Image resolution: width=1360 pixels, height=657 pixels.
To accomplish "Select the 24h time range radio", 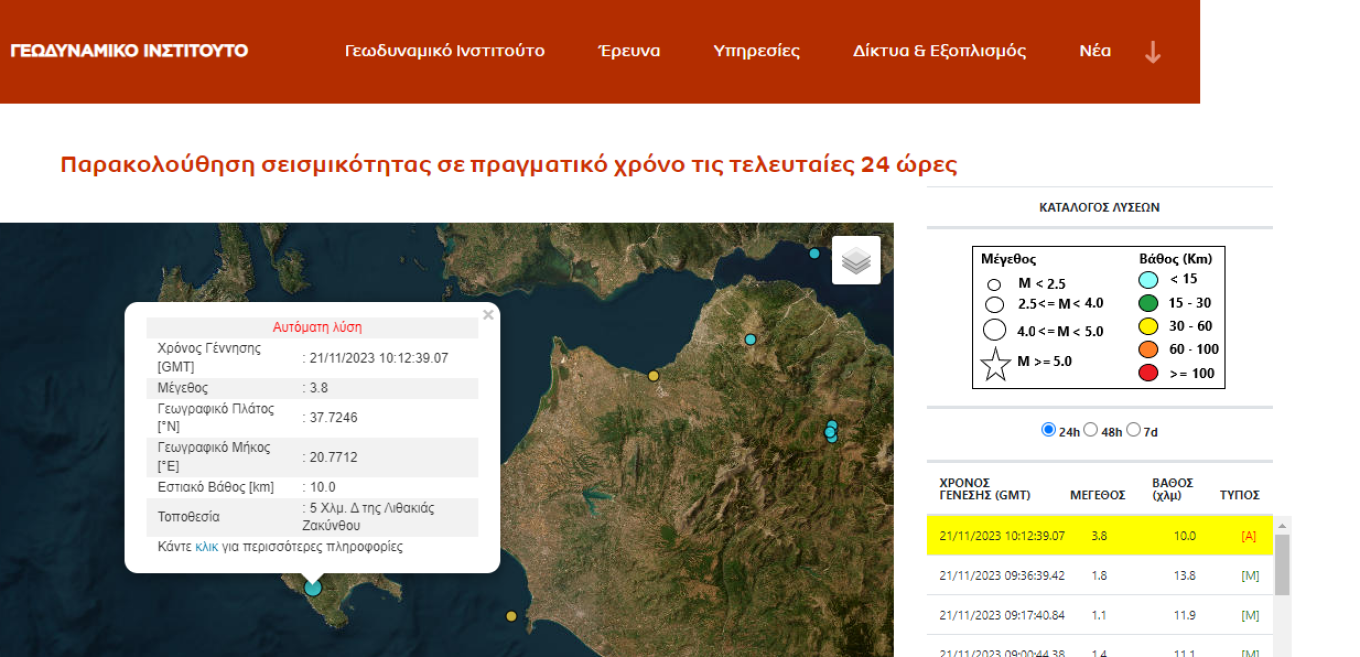I will [1048, 430].
